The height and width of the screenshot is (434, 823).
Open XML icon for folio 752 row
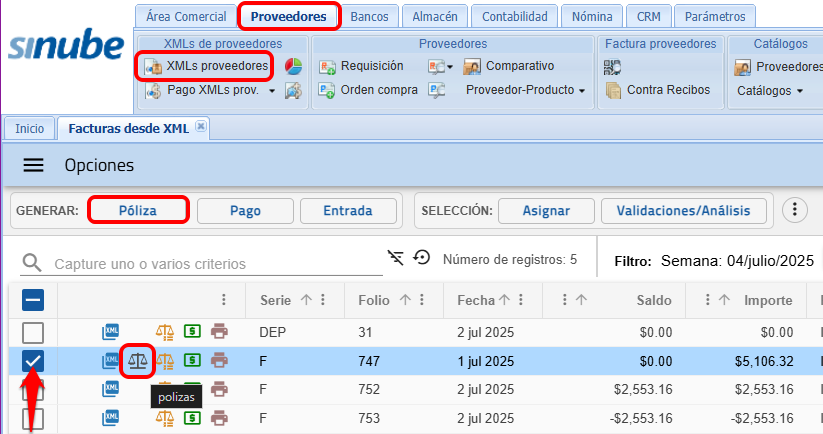(110, 389)
